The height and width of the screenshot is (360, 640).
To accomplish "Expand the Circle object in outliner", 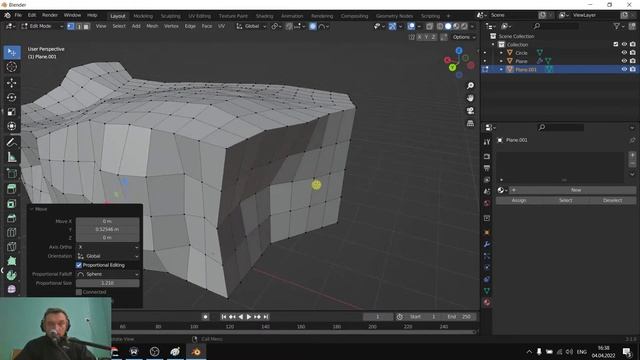I will pyautogui.click(x=501, y=53).
